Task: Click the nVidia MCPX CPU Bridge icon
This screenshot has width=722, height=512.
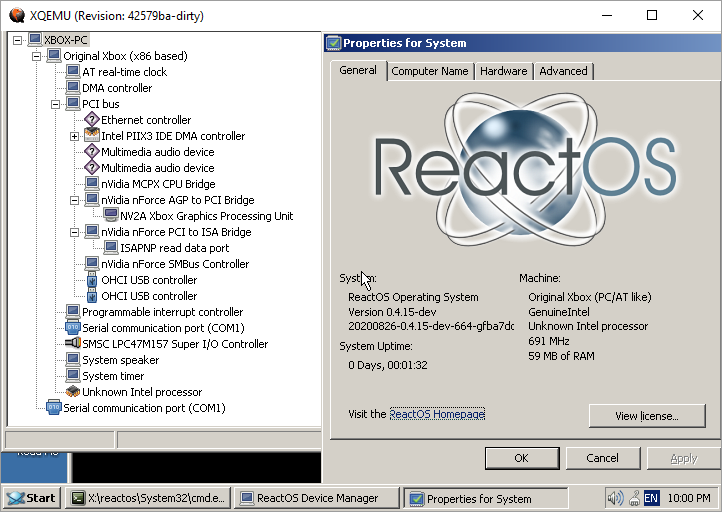Action: [92, 184]
